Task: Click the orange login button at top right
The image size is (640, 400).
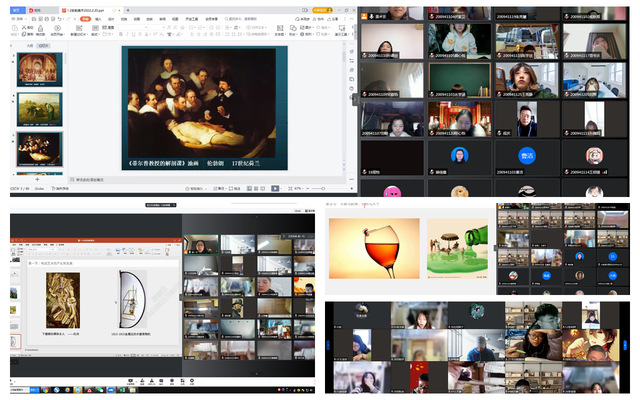Action: point(321,9)
